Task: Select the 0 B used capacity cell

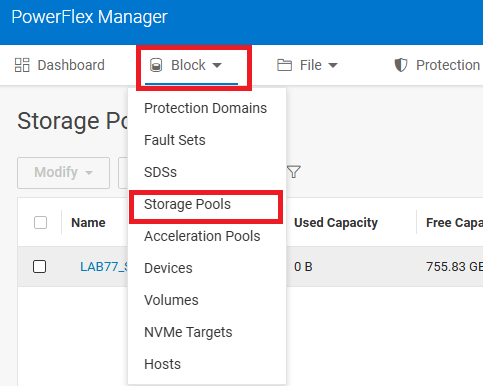Action: click(x=303, y=267)
